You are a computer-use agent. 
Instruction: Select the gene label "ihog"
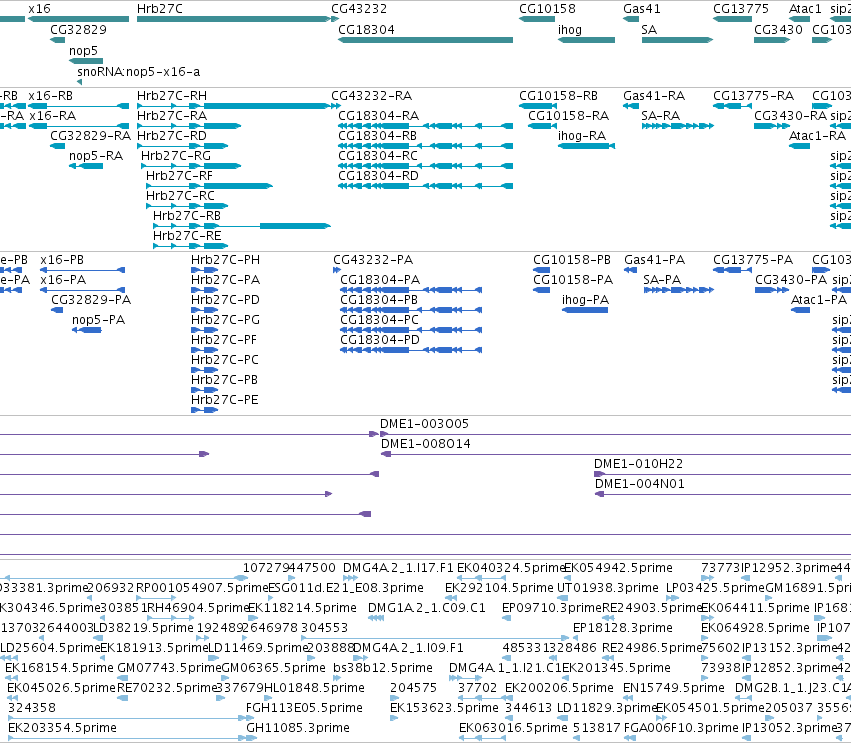(x=570, y=29)
